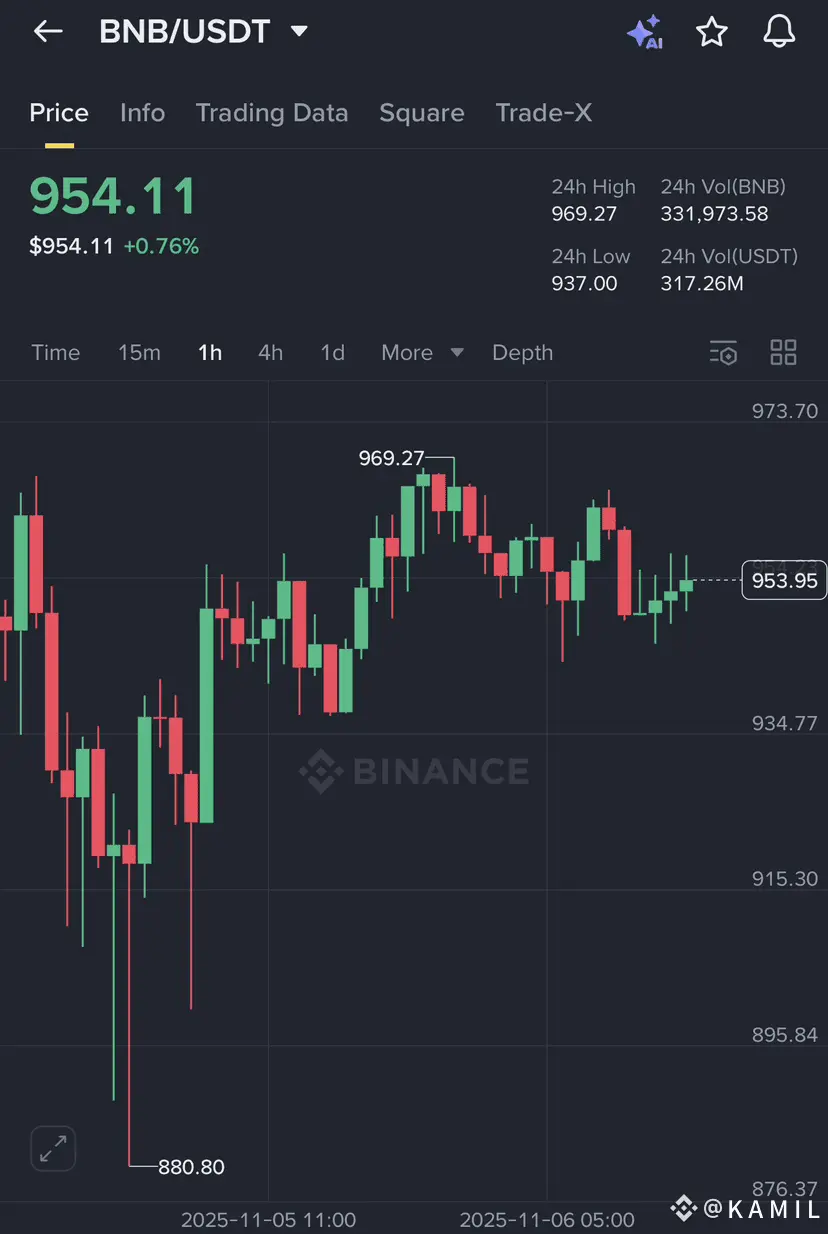
Task: Open the AI sparkle assistant icon
Action: pyautogui.click(x=644, y=32)
